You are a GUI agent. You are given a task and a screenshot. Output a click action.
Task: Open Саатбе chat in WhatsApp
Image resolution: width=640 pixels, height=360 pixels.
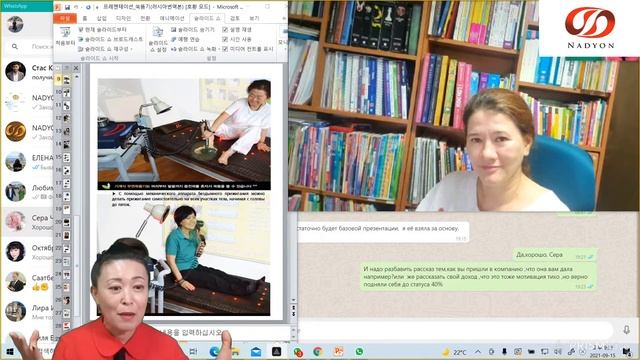27,282
